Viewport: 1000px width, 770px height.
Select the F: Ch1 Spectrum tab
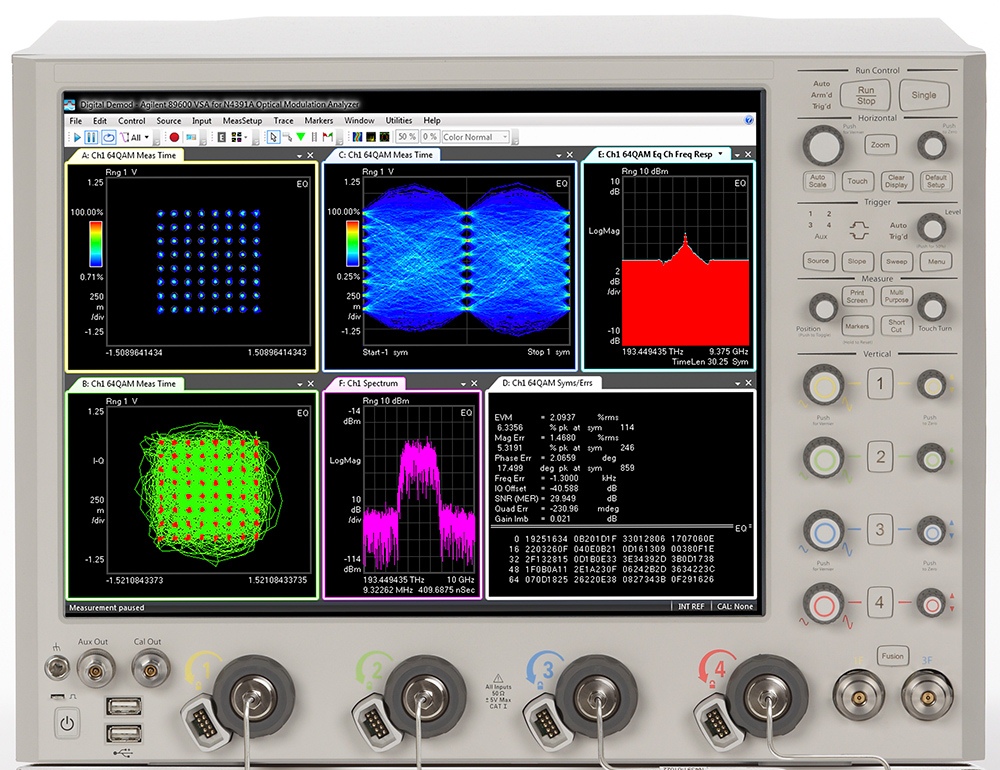366,383
